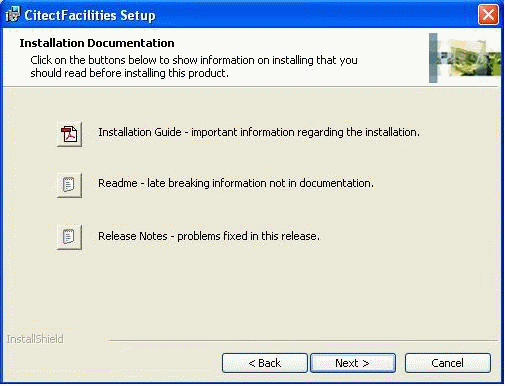Click the installer icon in the title bar

click(x=13, y=15)
